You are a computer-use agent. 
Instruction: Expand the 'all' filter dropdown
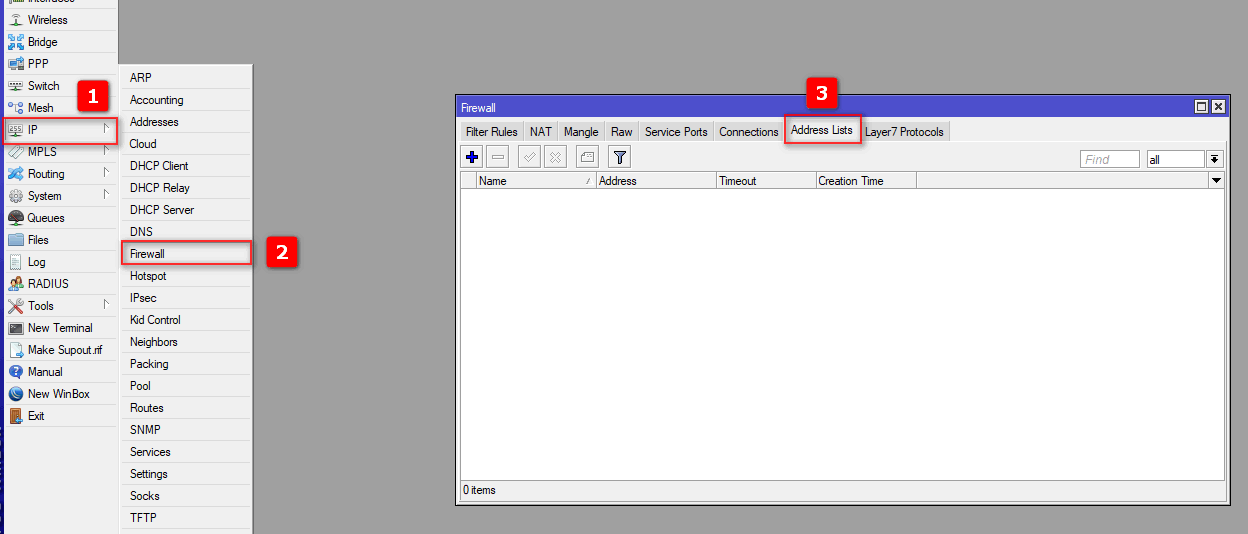click(x=1214, y=159)
